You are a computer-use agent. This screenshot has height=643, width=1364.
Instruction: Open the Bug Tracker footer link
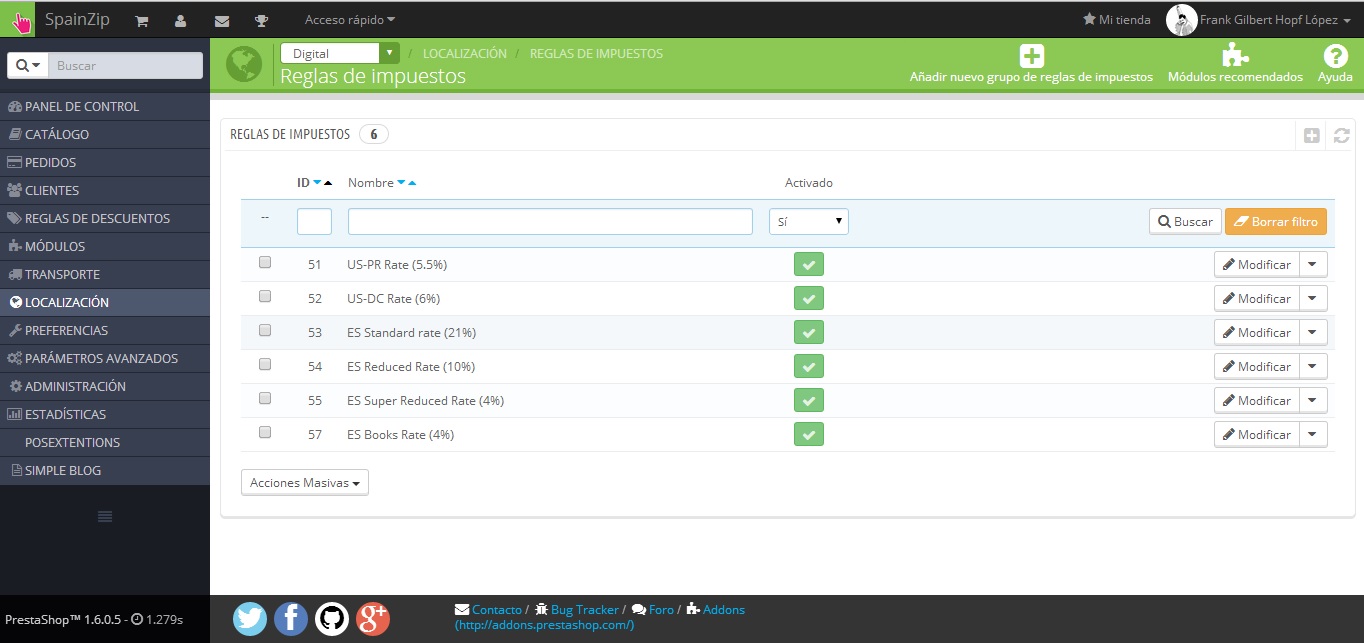[585, 610]
